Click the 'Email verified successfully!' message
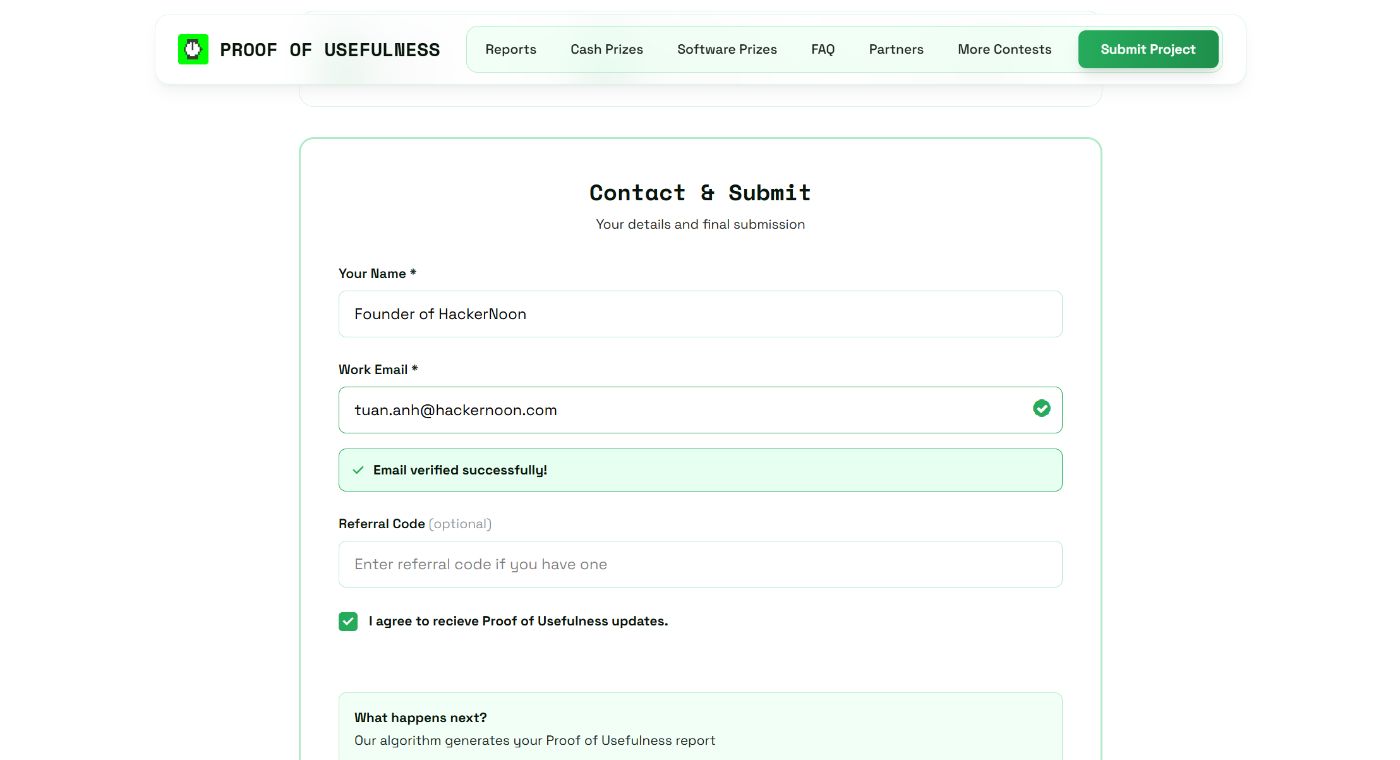 460,470
